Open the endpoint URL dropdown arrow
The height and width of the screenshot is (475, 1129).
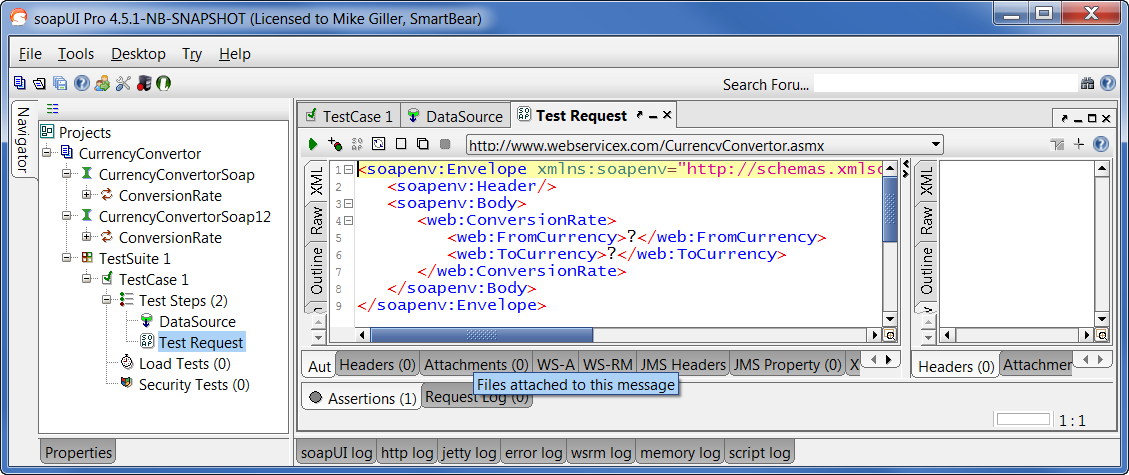tap(935, 145)
